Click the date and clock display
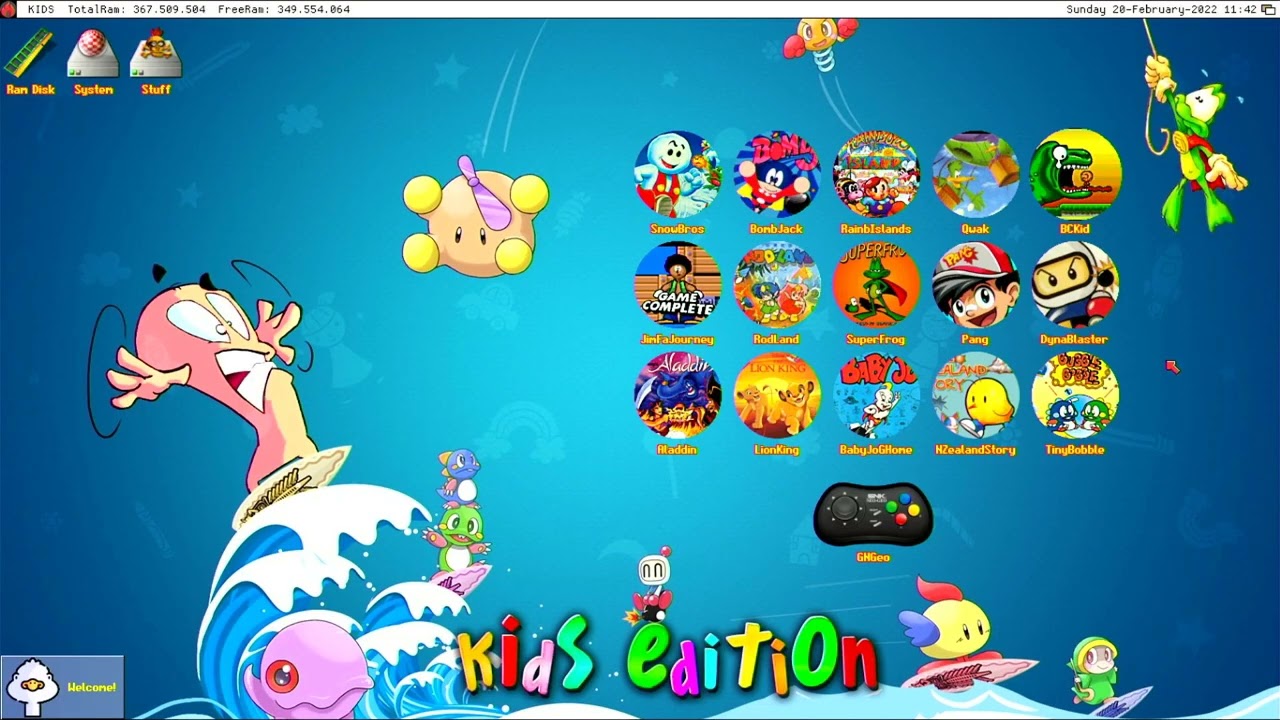This screenshot has height=720, width=1280. coord(1161,9)
